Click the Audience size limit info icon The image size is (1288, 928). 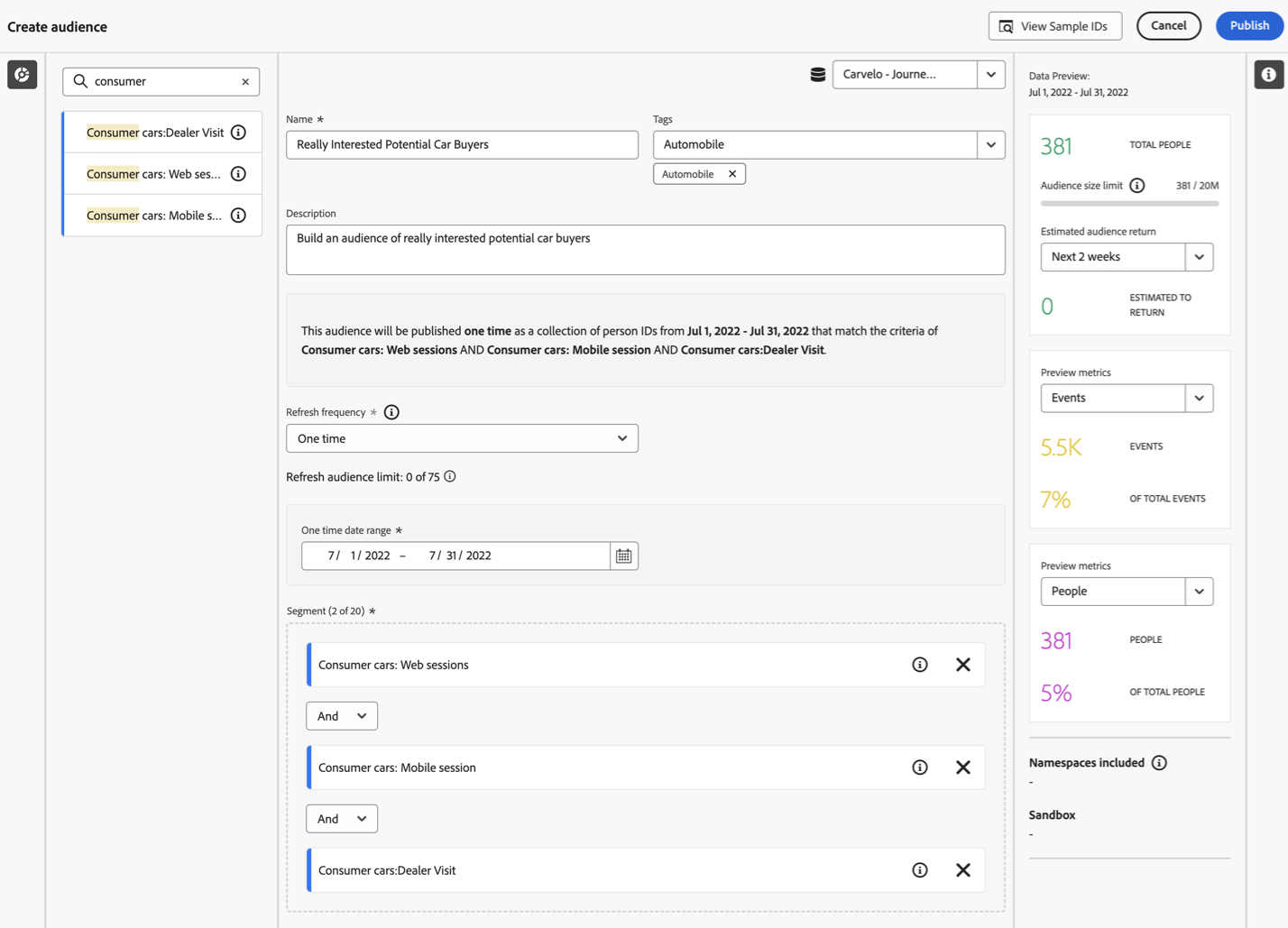click(x=1137, y=186)
